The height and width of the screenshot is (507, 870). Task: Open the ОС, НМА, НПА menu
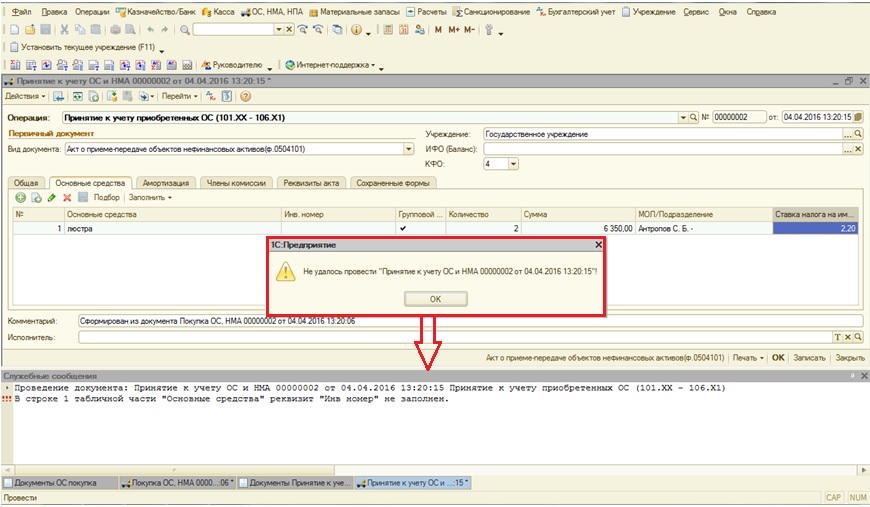pyautogui.click(x=272, y=12)
